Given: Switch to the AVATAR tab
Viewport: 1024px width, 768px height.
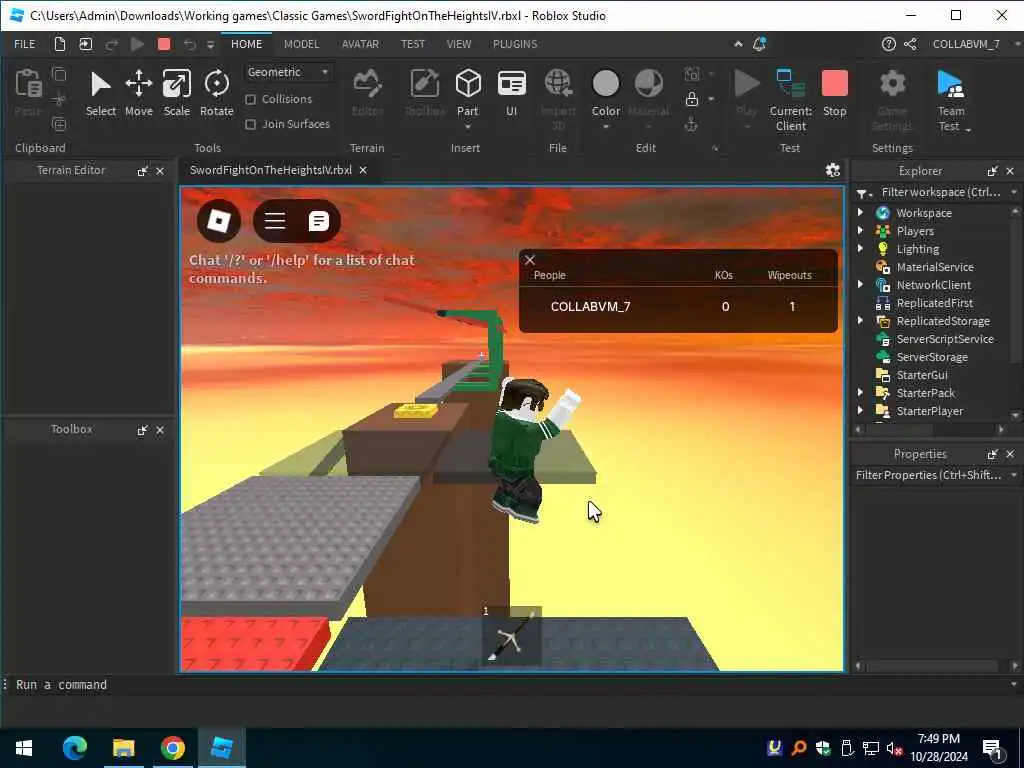Looking at the screenshot, I should (x=360, y=44).
